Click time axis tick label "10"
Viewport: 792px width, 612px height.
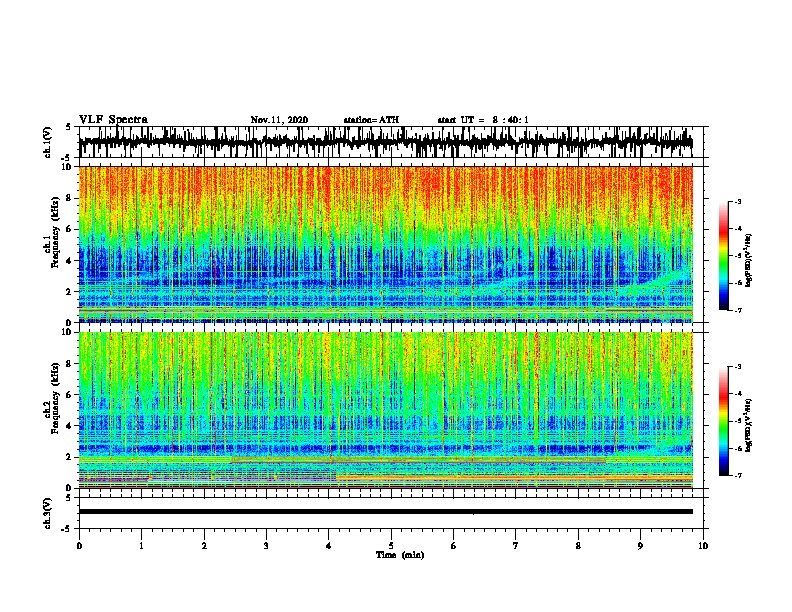(703, 545)
